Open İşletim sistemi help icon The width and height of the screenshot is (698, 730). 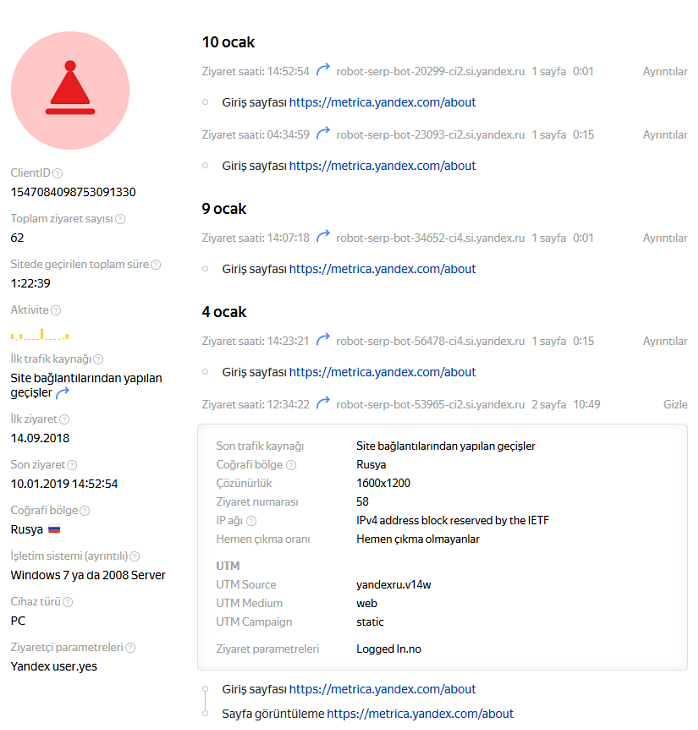tap(135, 556)
